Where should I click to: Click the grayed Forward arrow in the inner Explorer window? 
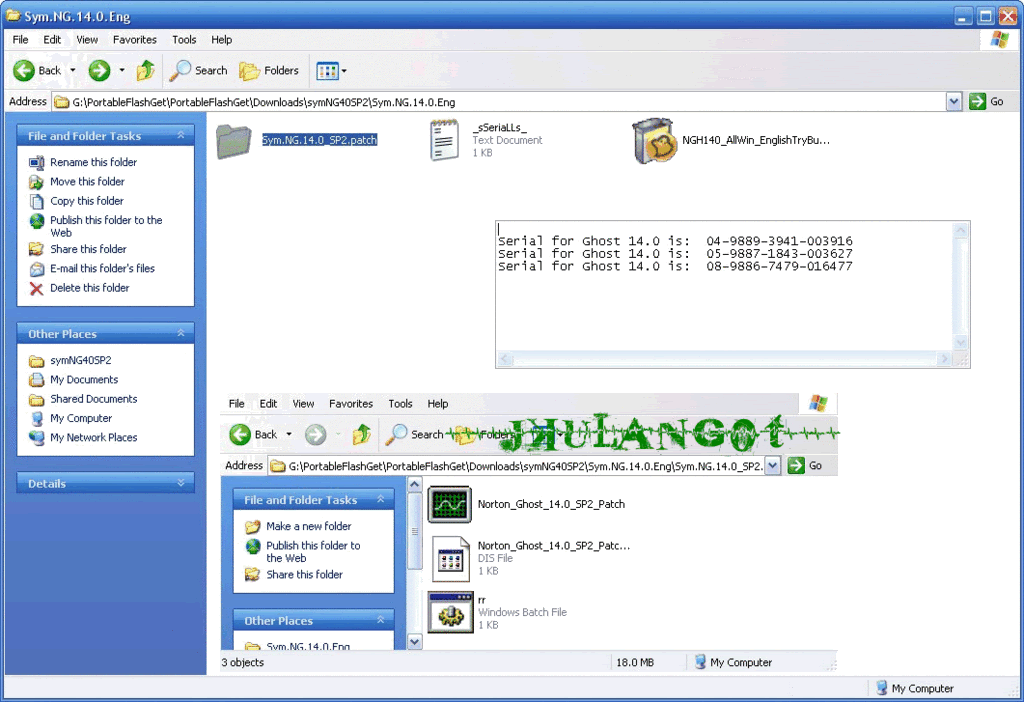coord(316,434)
